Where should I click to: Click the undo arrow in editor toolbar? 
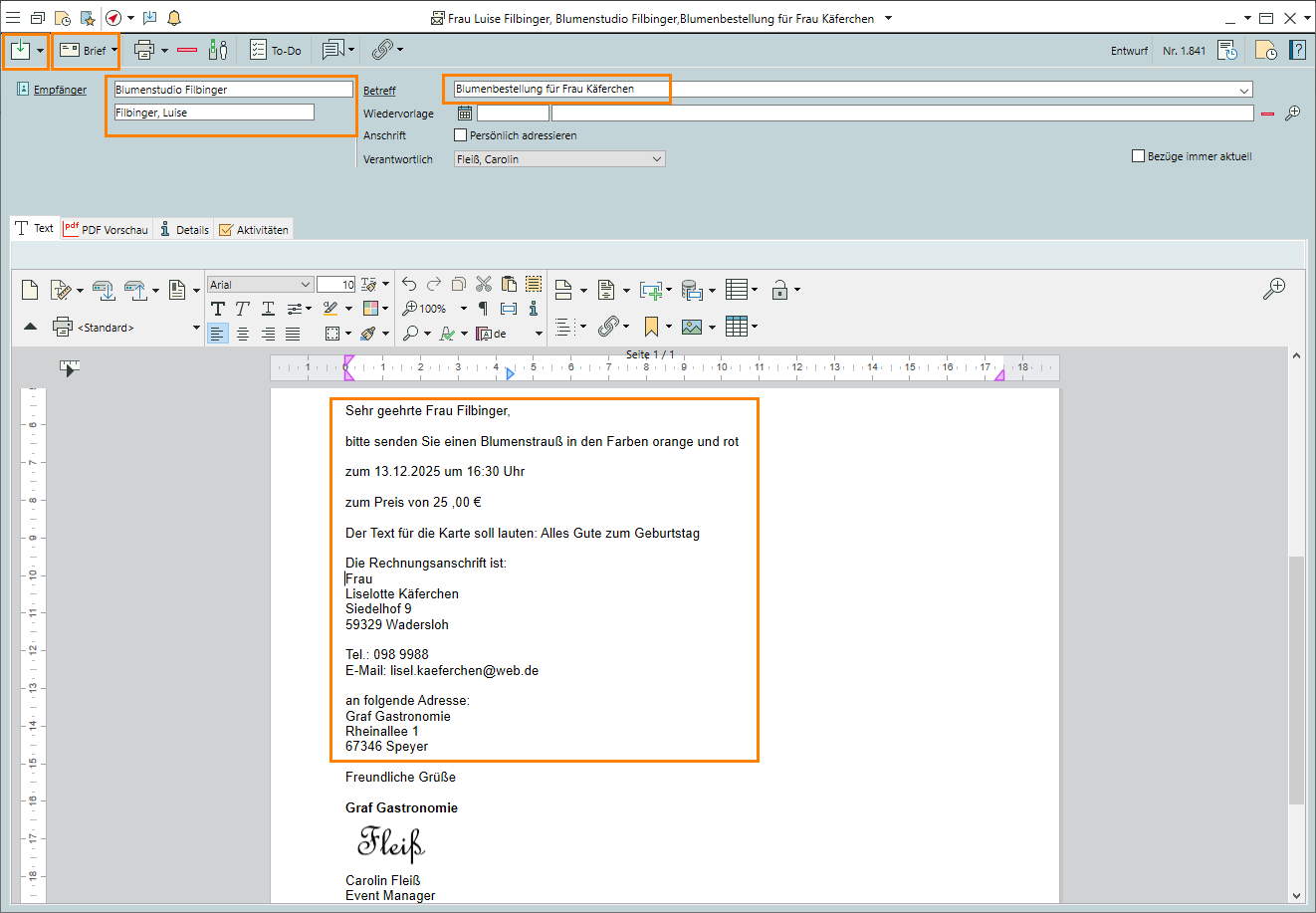coord(409,285)
